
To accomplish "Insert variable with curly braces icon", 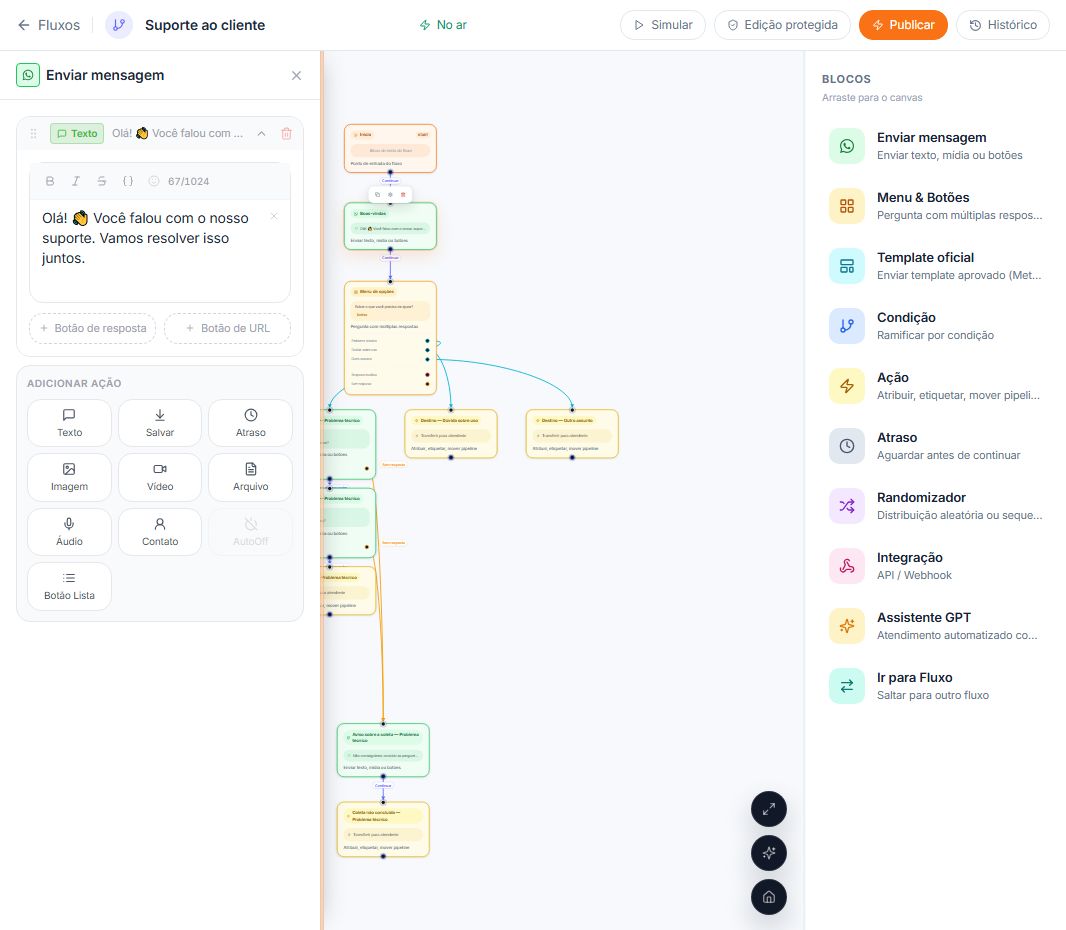I will [128, 181].
